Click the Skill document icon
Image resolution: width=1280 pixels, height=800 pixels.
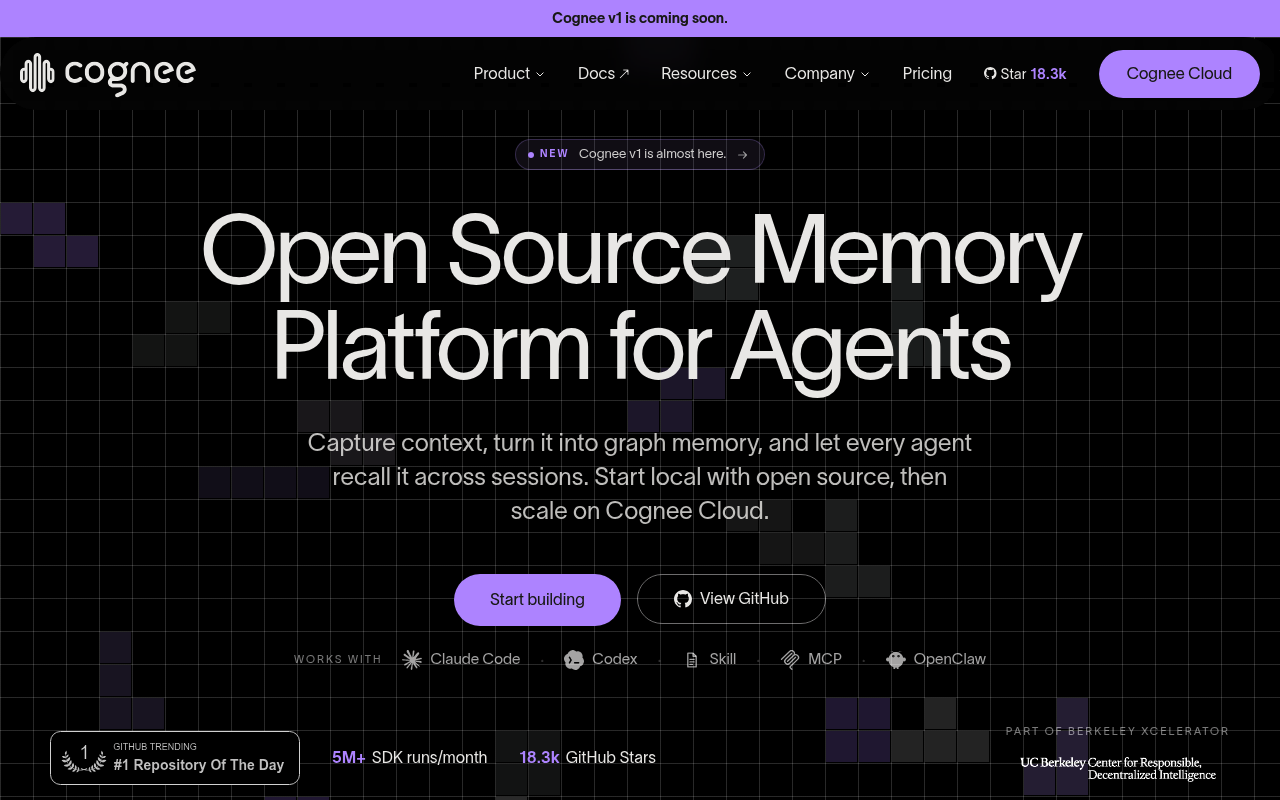[692, 660]
